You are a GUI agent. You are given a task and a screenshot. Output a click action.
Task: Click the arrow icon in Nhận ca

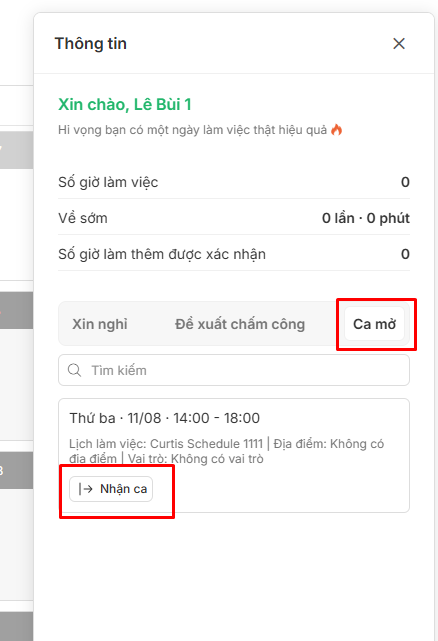85,489
